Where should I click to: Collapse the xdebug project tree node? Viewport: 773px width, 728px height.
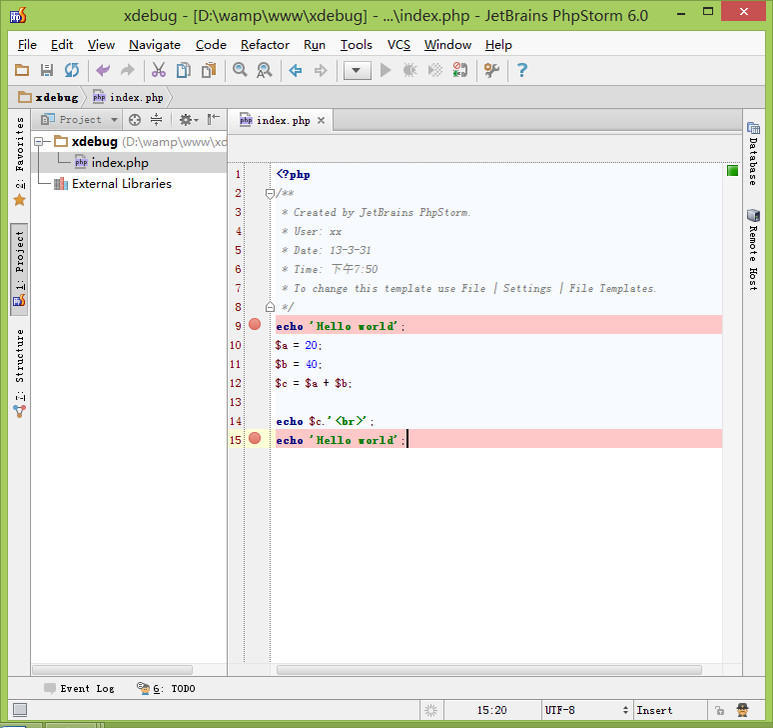(x=38, y=142)
